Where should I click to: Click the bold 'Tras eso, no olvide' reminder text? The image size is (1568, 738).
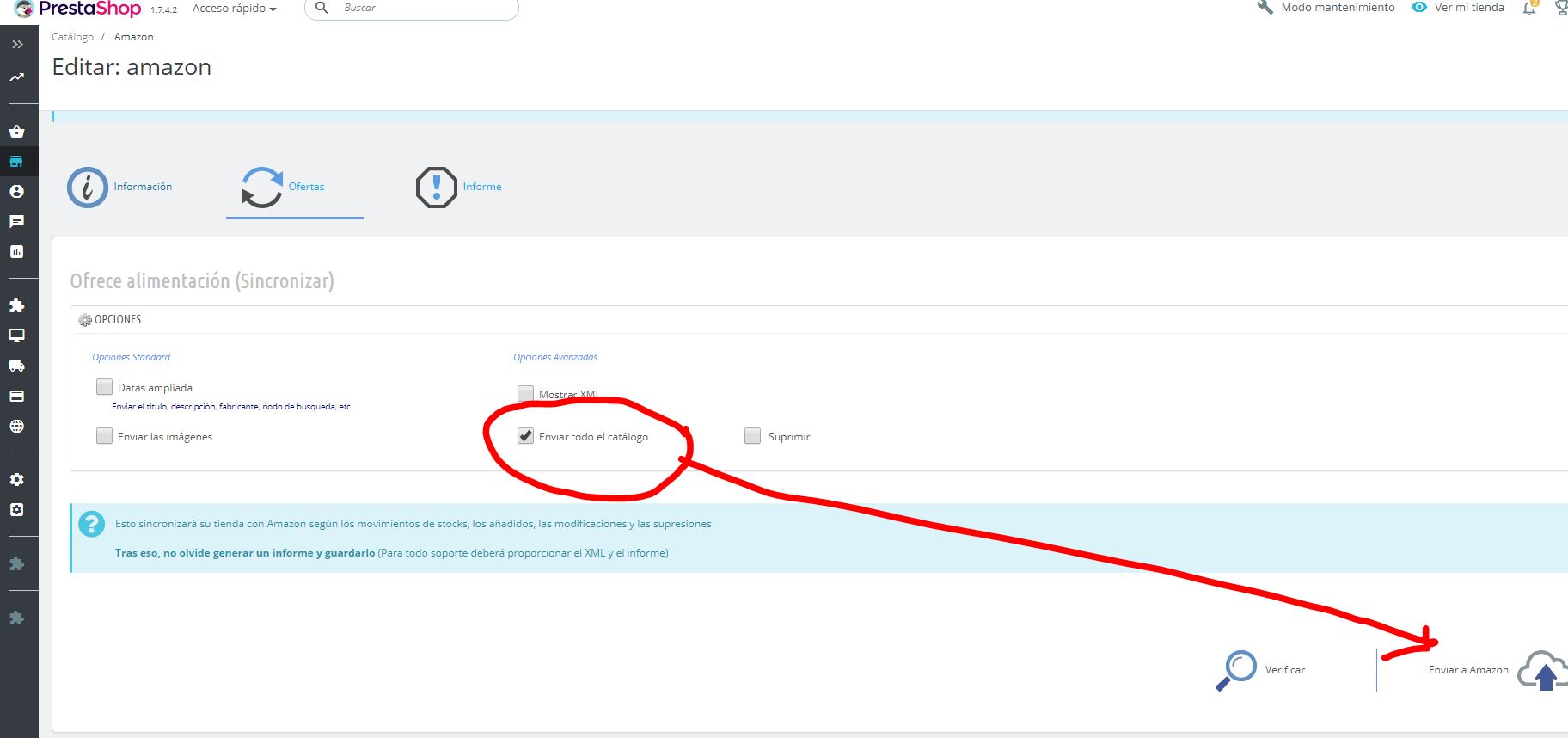click(x=245, y=553)
